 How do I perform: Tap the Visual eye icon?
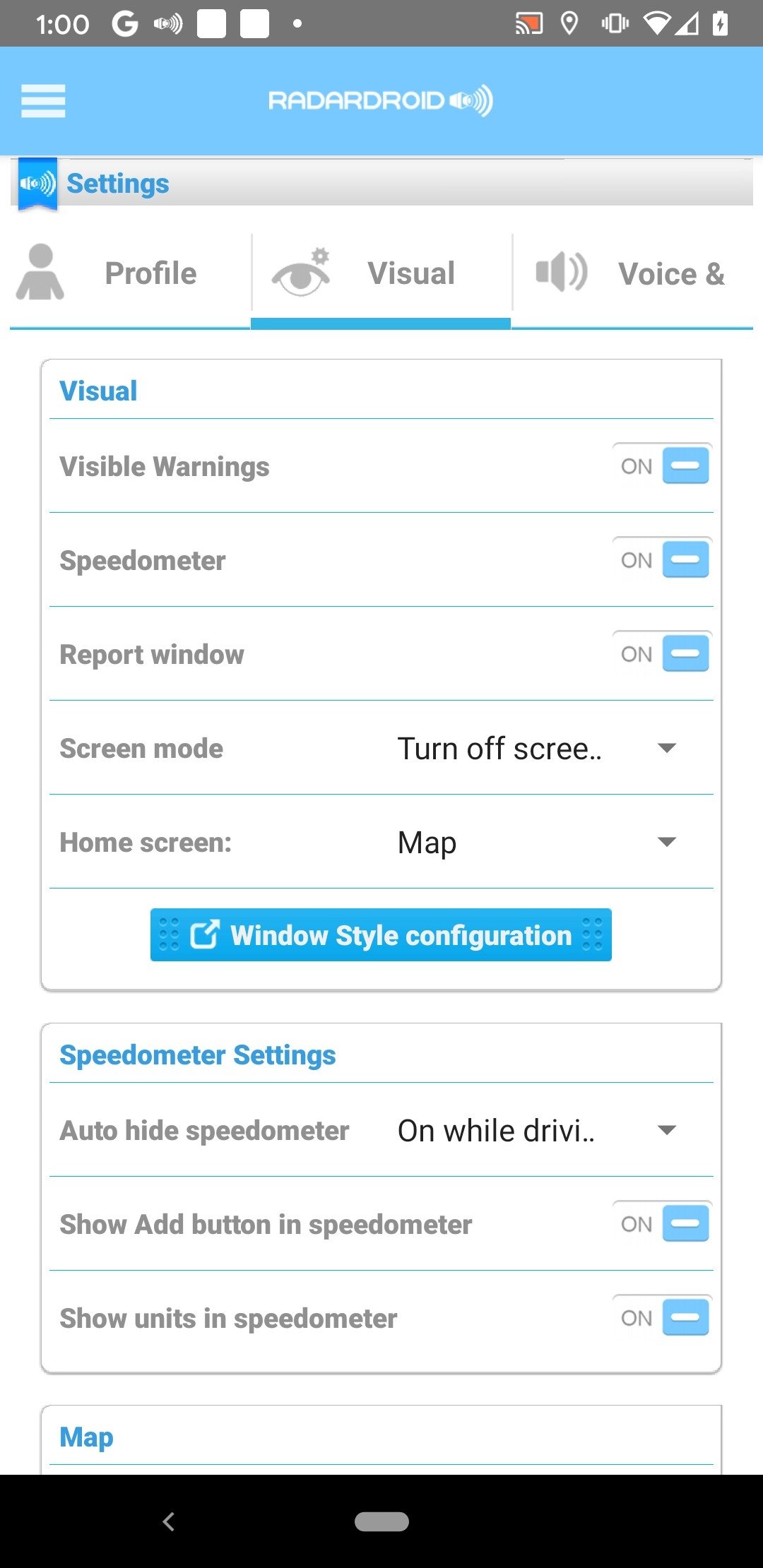click(302, 273)
